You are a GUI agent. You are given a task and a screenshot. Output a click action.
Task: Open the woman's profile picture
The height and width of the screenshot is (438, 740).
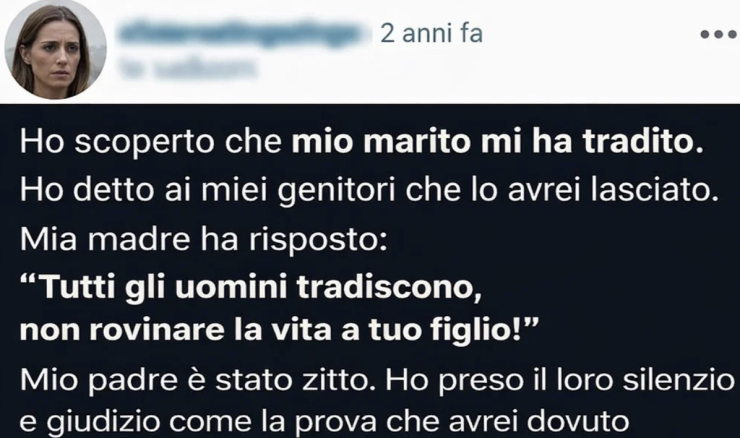click(x=55, y=49)
